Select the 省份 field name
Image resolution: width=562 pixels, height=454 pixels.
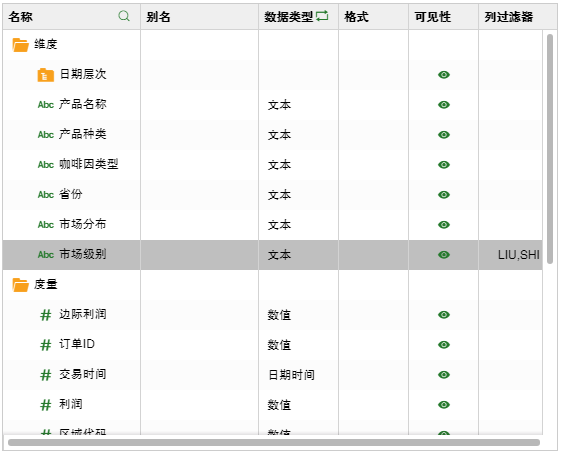point(71,194)
